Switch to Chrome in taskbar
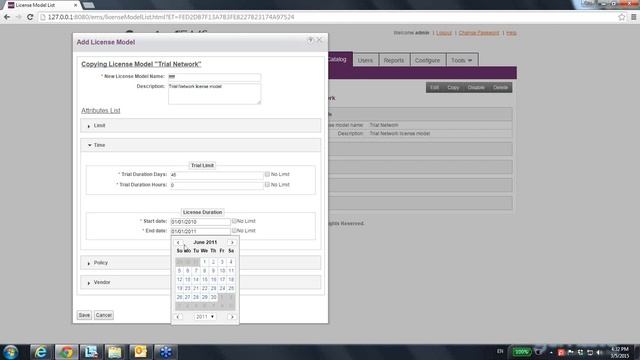Screen dimensions: 640x360 [67, 352]
